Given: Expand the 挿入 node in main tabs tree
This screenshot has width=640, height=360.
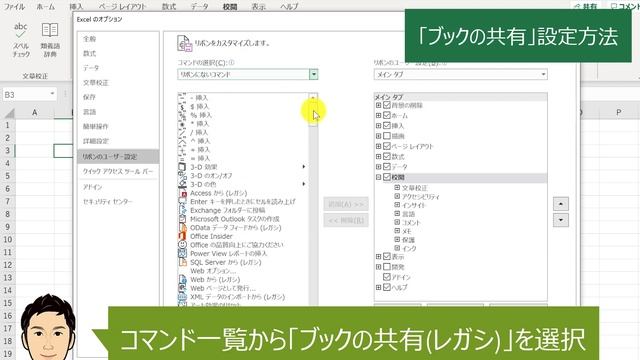Looking at the screenshot, I should click(x=378, y=126).
